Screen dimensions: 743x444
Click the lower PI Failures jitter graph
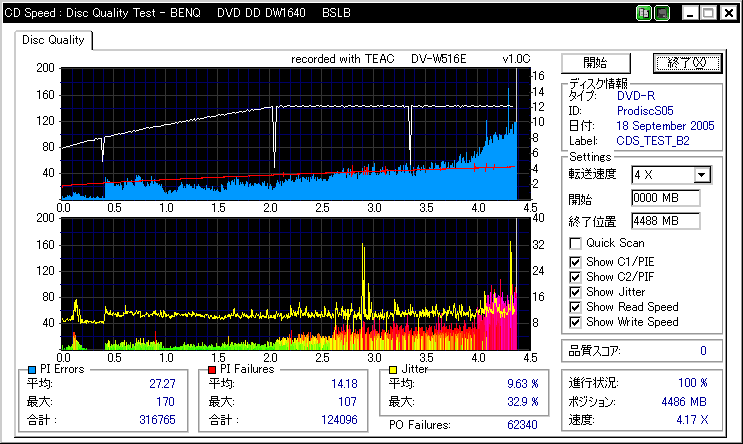pos(295,284)
